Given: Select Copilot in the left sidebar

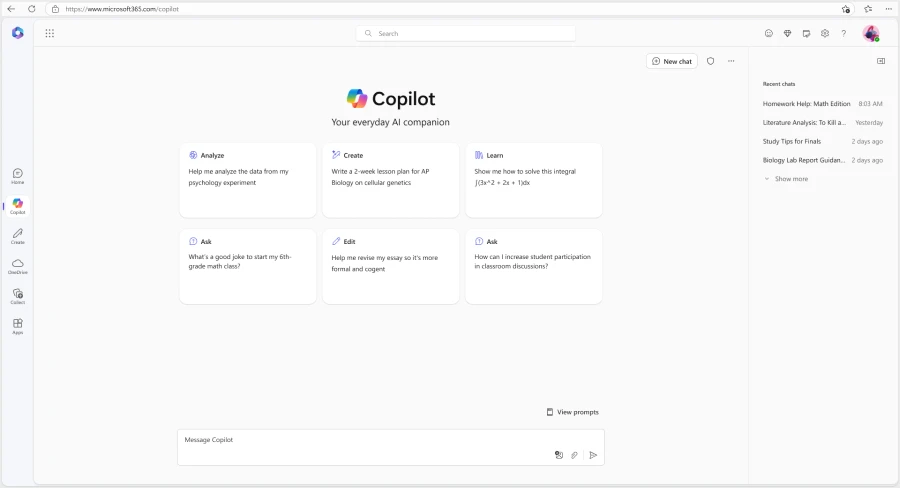Looking at the screenshot, I should pos(18,206).
